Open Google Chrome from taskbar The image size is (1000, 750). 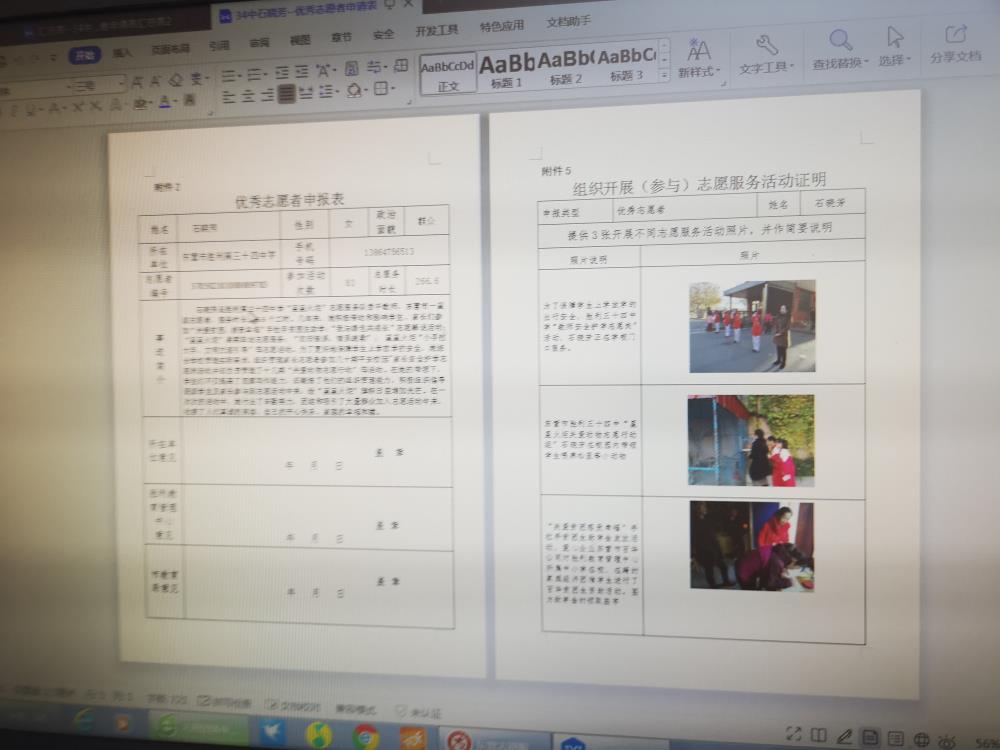(365, 737)
